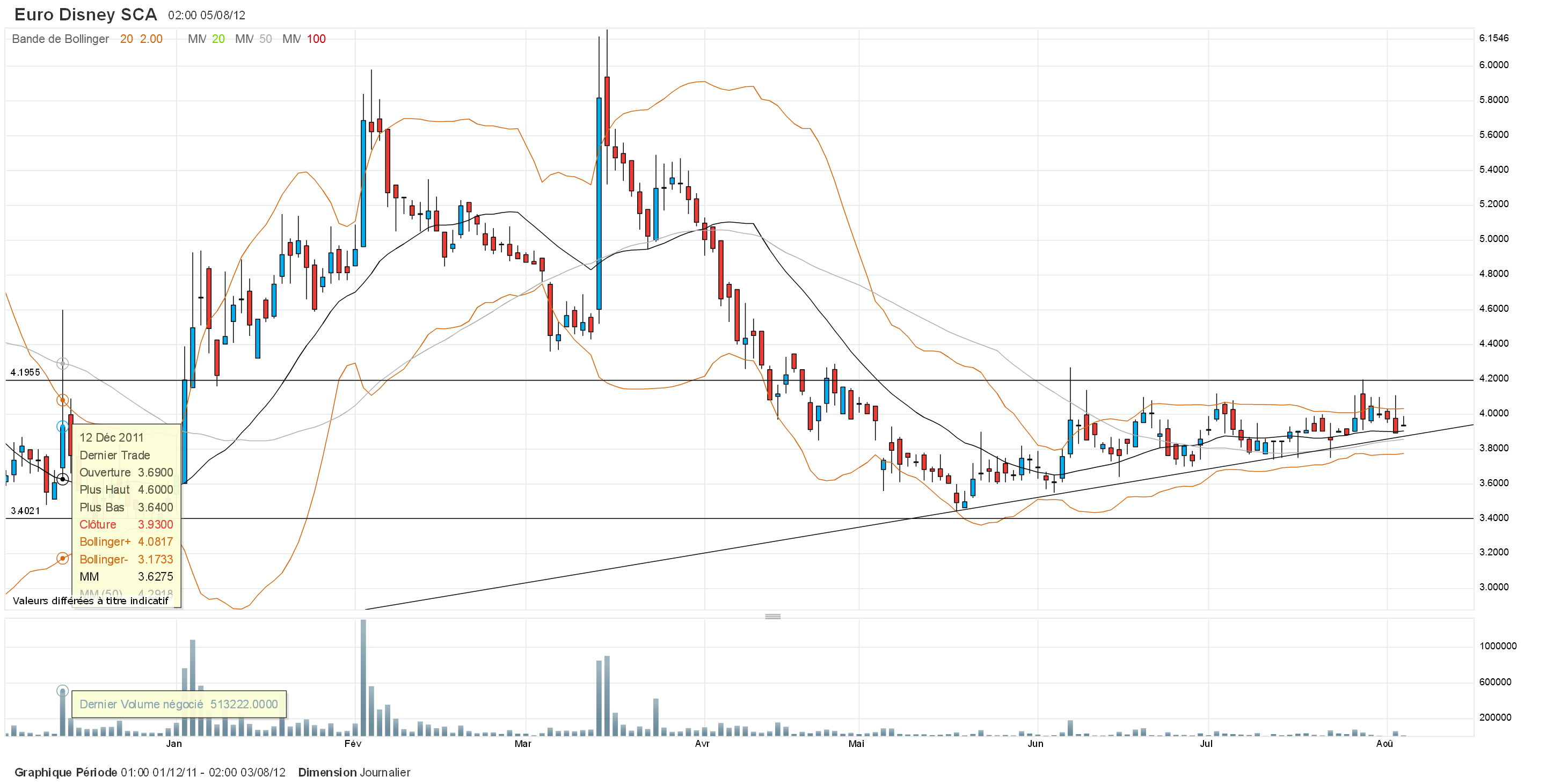Screen dimensions: 1546x784
Task: Click the 1000000 volume axis label
Action: coord(1497,646)
